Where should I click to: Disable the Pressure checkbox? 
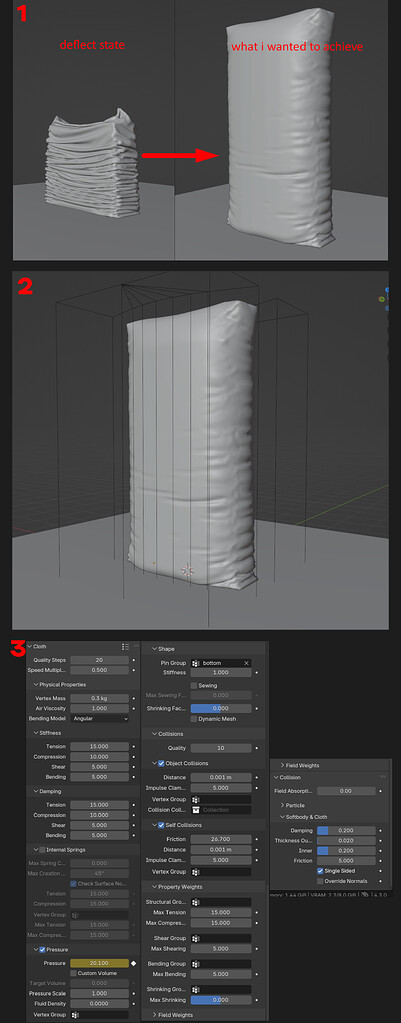42,950
